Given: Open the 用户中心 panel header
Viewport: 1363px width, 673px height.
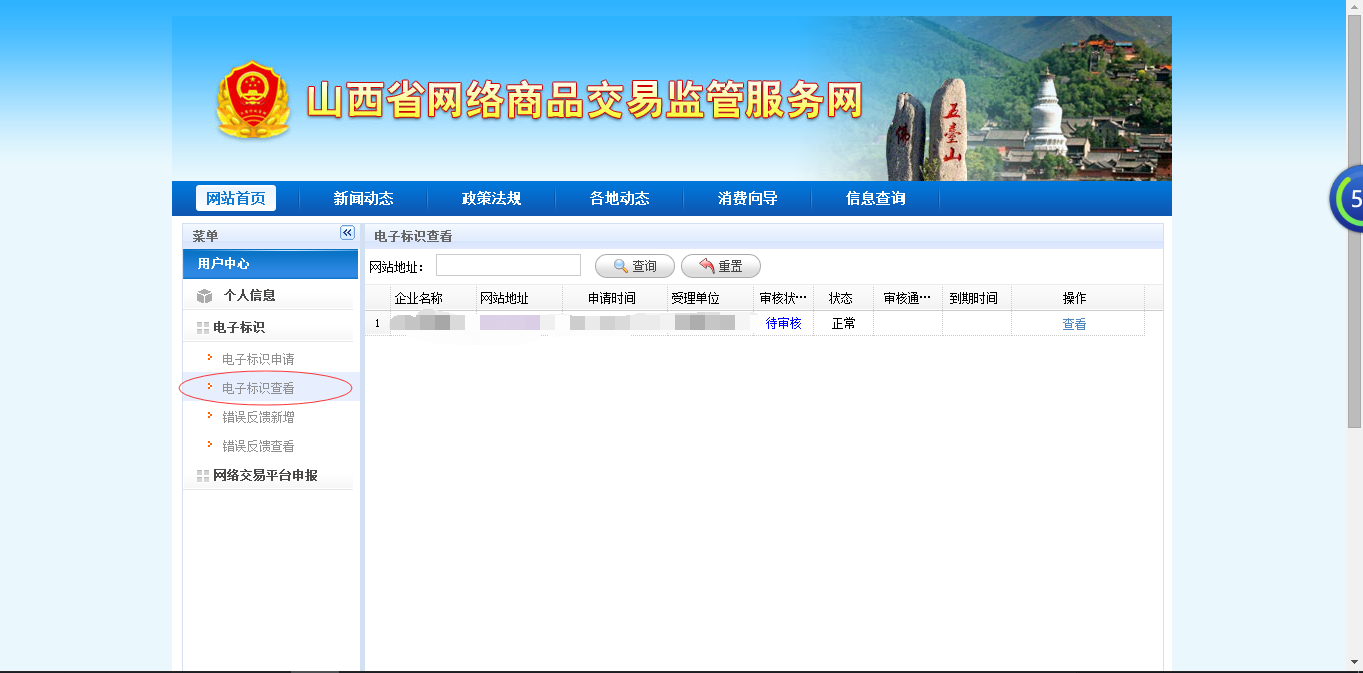Looking at the screenshot, I should click(270, 264).
